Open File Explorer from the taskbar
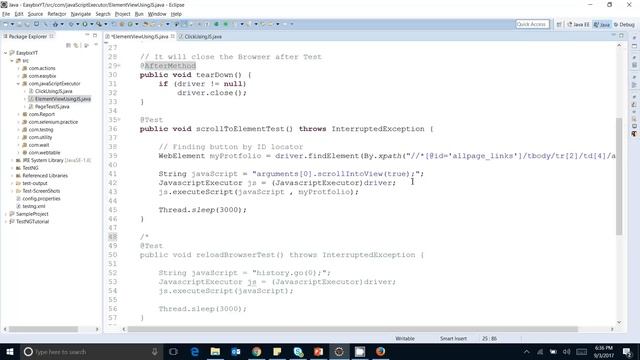 (x=215, y=352)
